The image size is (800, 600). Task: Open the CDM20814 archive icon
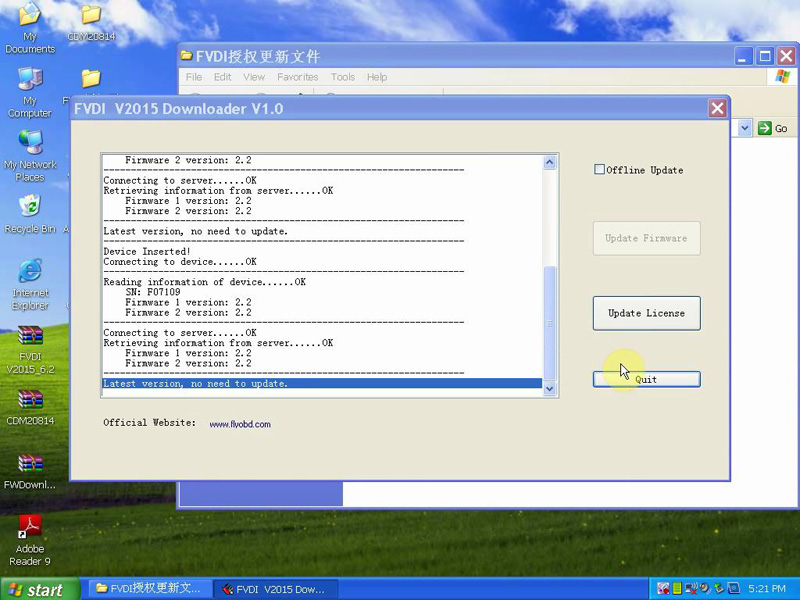30,400
